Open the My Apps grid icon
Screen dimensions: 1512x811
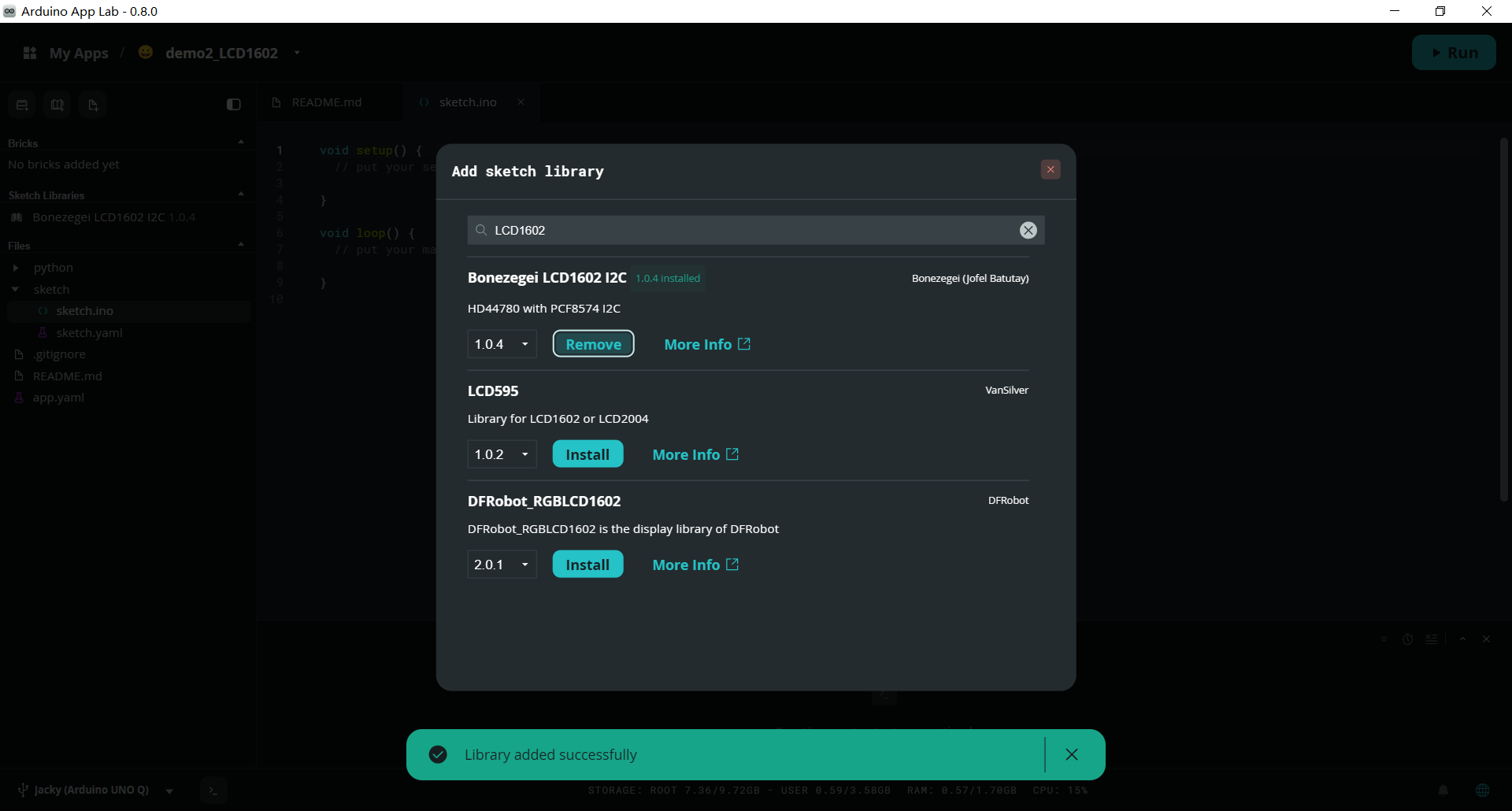30,53
